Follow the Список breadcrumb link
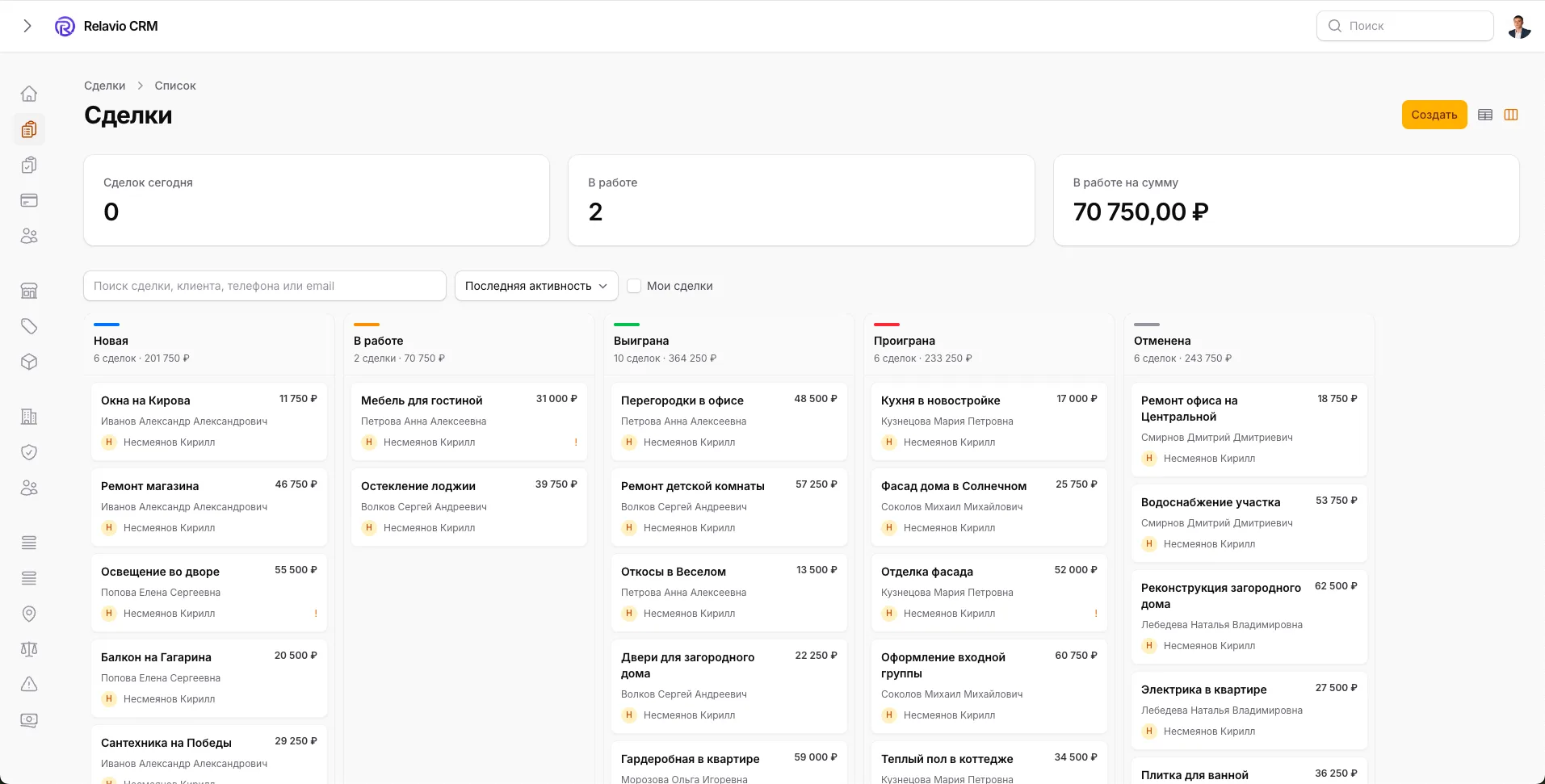 click(x=175, y=86)
